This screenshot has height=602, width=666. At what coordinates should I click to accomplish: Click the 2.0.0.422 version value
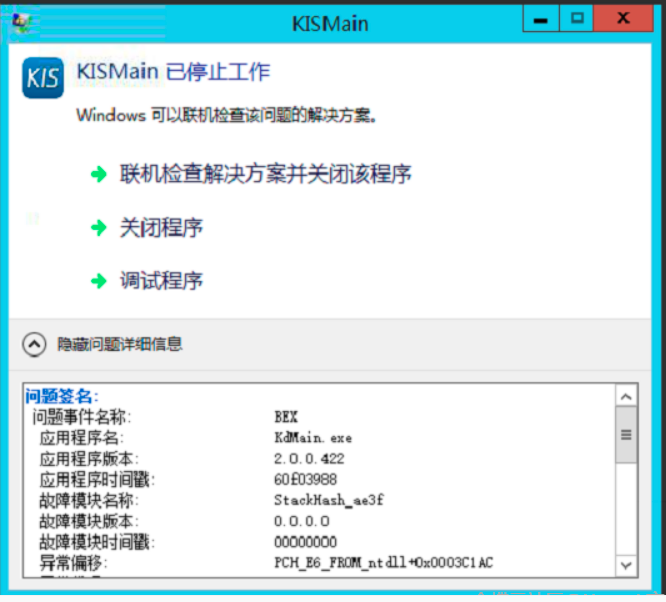coord(309,459)
